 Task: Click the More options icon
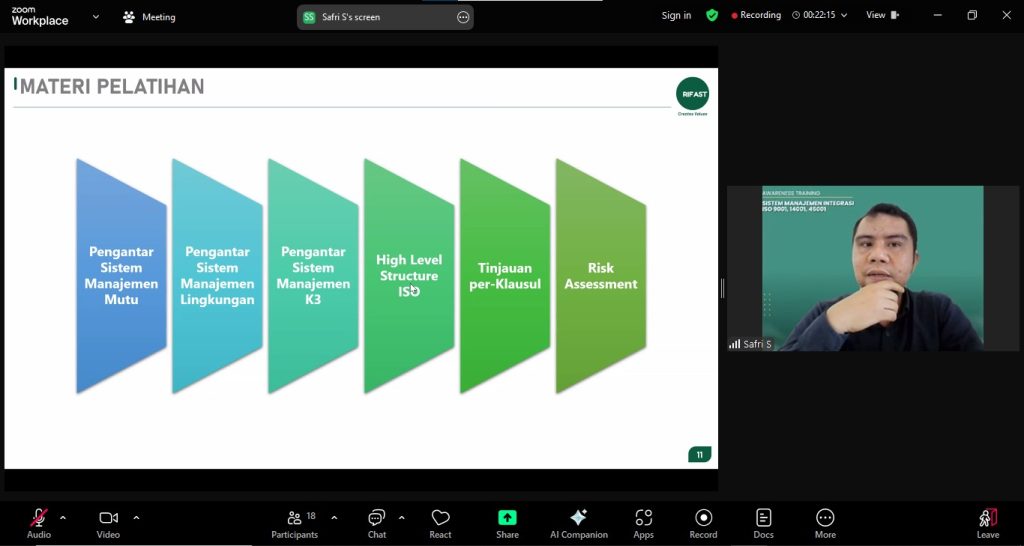click(x=825, y=523)
